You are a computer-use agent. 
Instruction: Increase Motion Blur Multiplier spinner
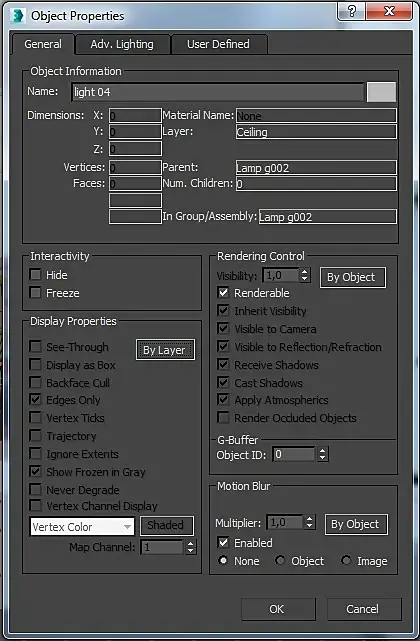[310, 519]
